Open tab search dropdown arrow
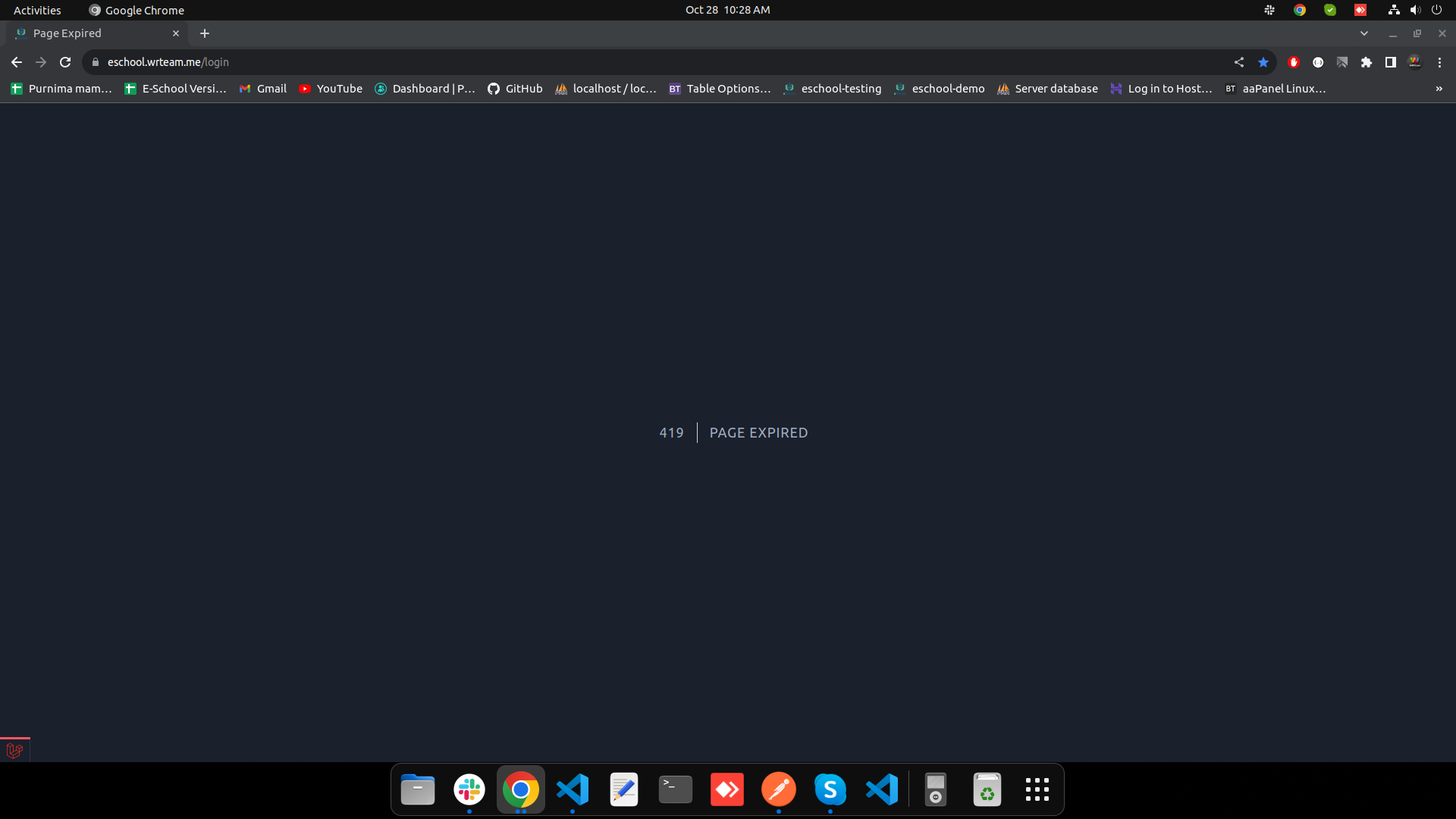Image resolution: width=1456 pixels, height=819 pixels. point(1364,33)
